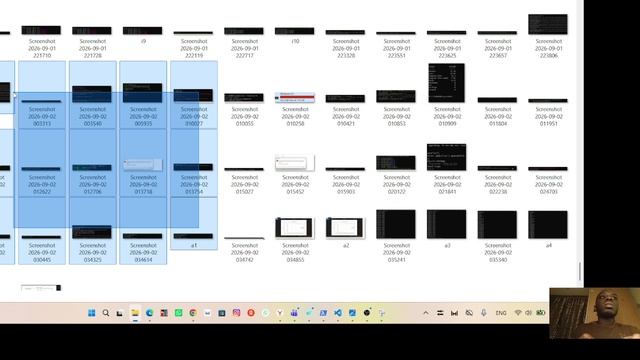The image size is (640, 360).
Task: Select the file named i10
Action: tap(295, 35)
